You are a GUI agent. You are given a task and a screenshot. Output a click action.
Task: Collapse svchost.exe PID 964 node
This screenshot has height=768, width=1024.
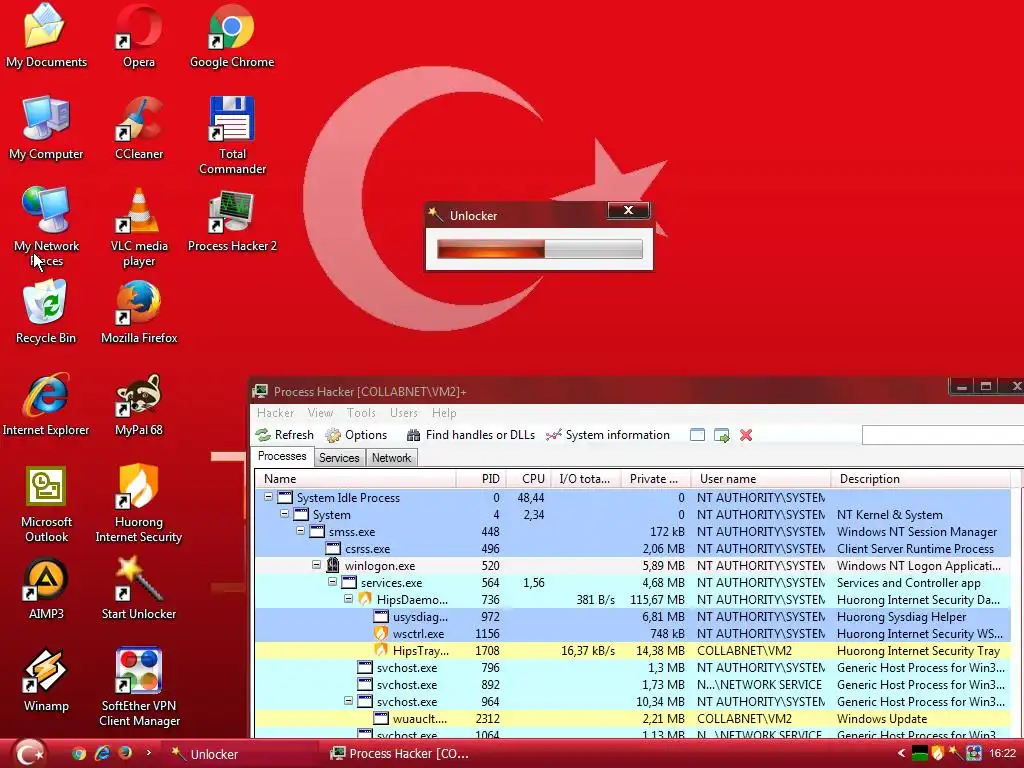(348, 701)
